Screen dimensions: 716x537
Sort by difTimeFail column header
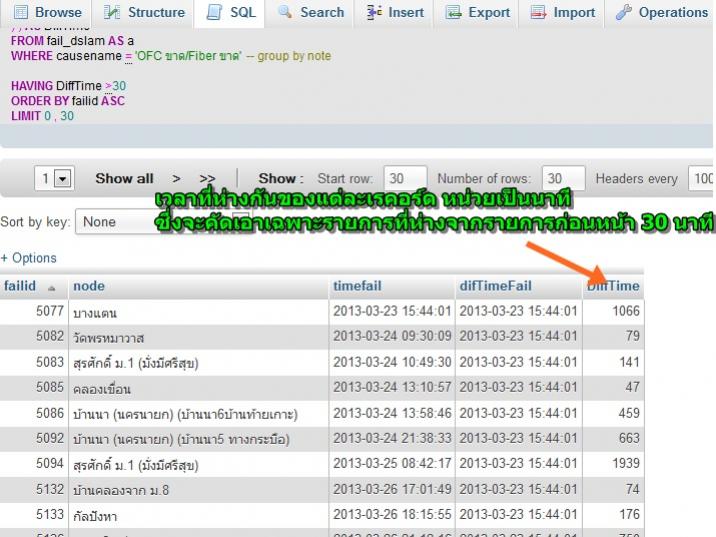tap(495, 286)
